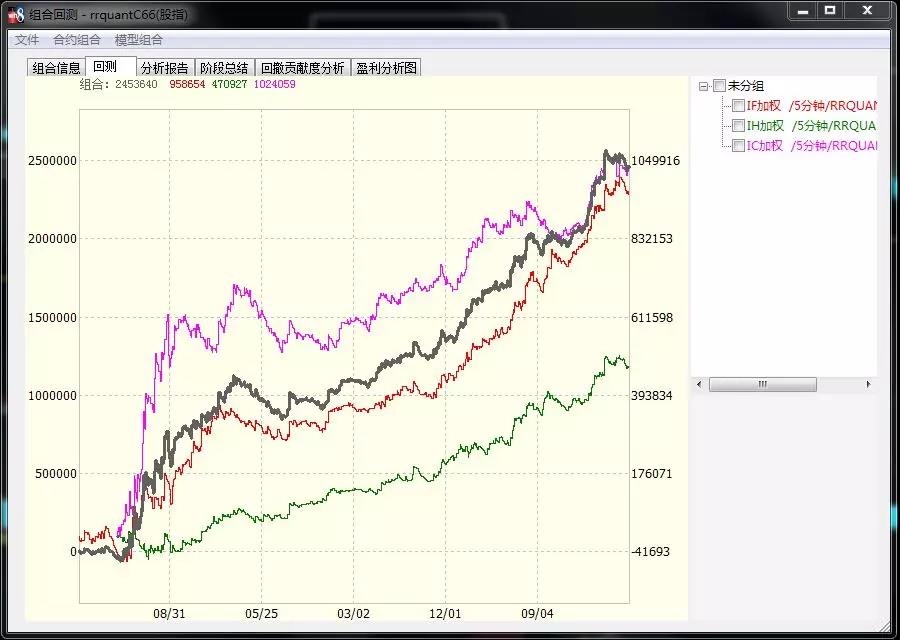This screenshot has width=900, height=640.
Task: Select the IH加权 /5分钟 tree row
Action: 811,125
